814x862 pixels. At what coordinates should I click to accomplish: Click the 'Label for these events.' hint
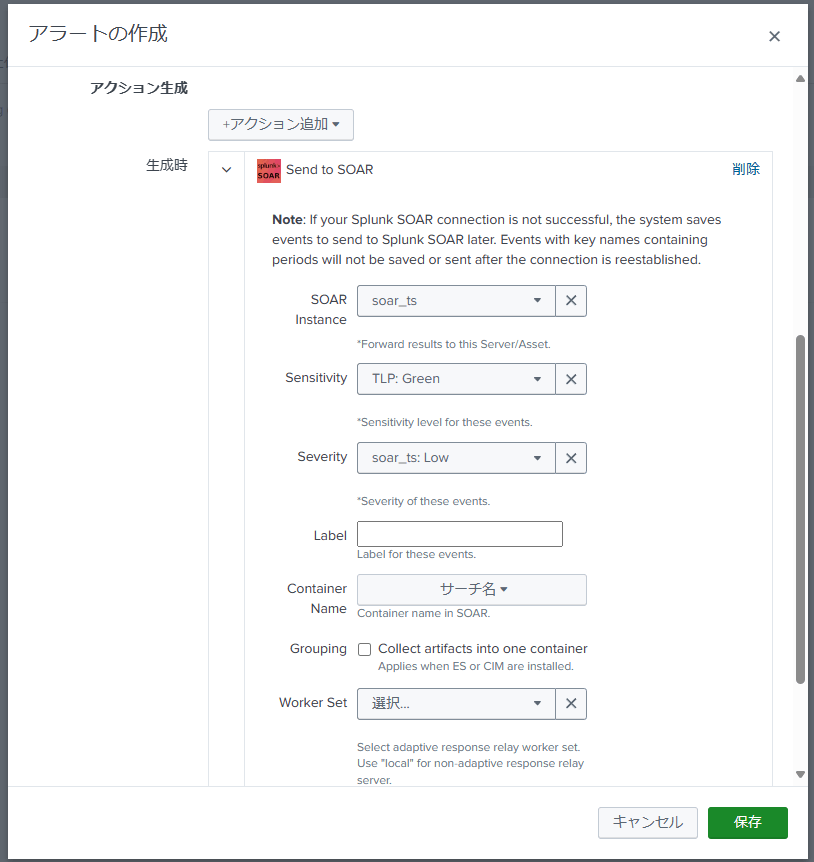coord(416,554)
